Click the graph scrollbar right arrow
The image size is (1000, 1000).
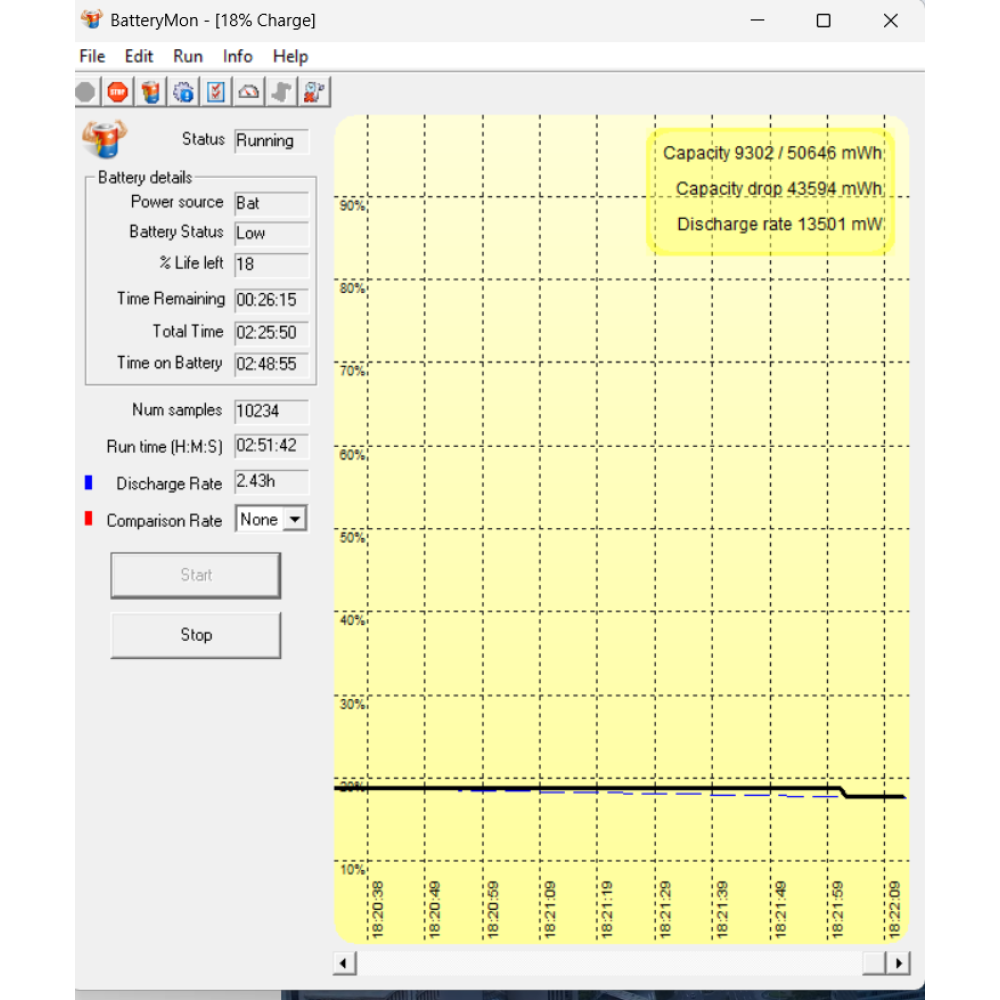click(x=898, y=963)
